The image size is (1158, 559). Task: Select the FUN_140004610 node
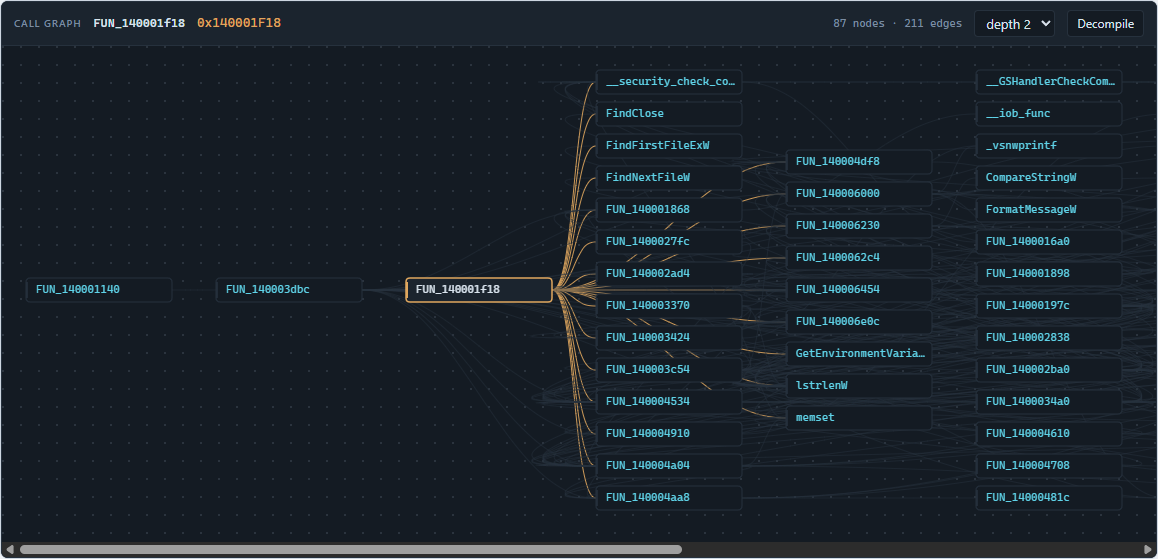(1049, 433)
